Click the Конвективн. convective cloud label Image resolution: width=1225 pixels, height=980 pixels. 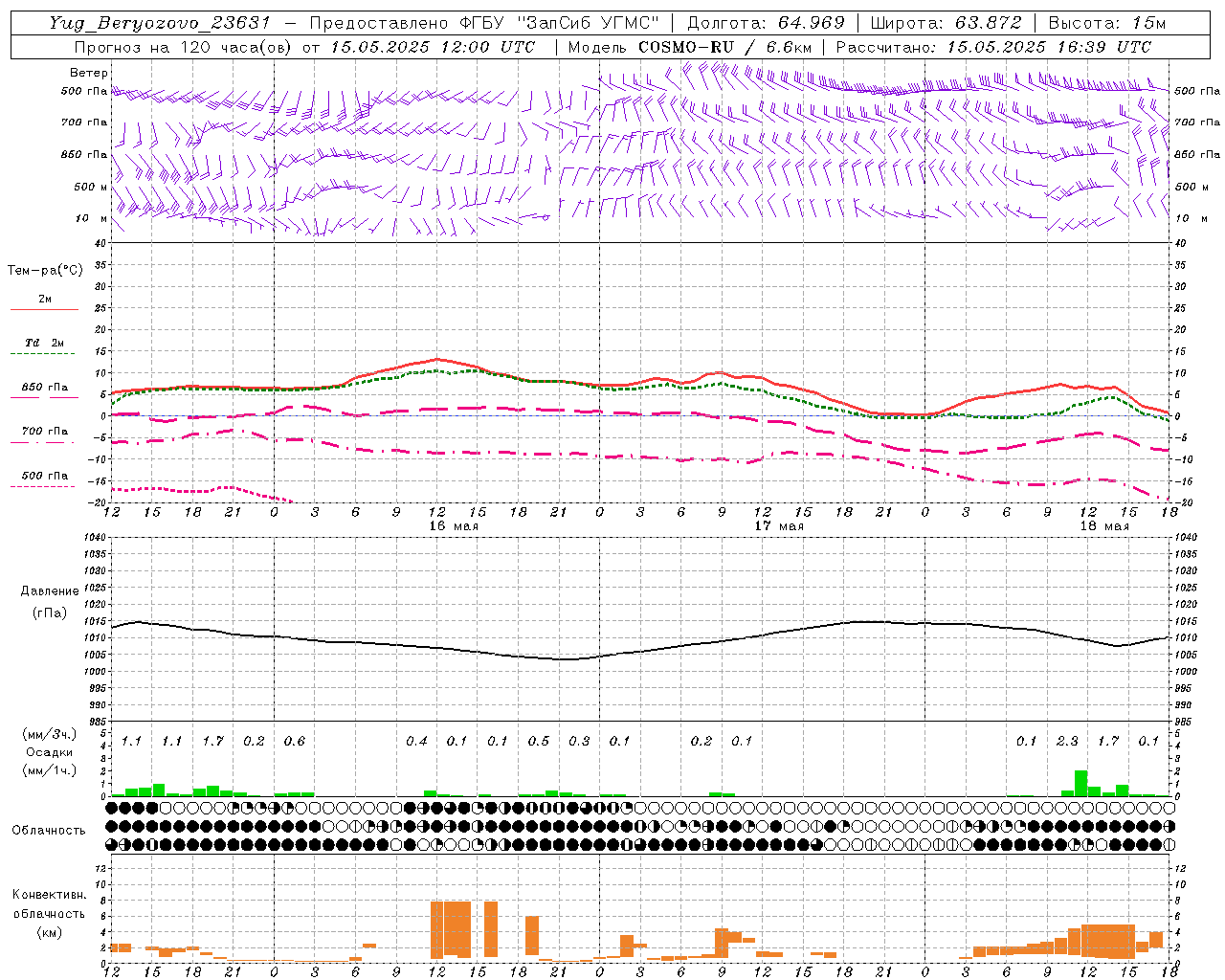[x=50, y=895]
